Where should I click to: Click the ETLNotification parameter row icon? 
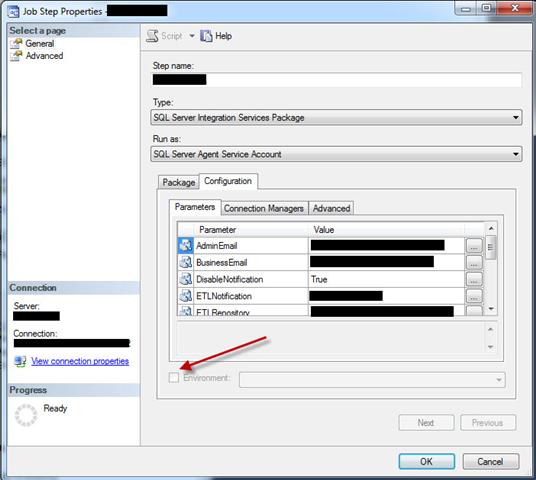(186, 296)
